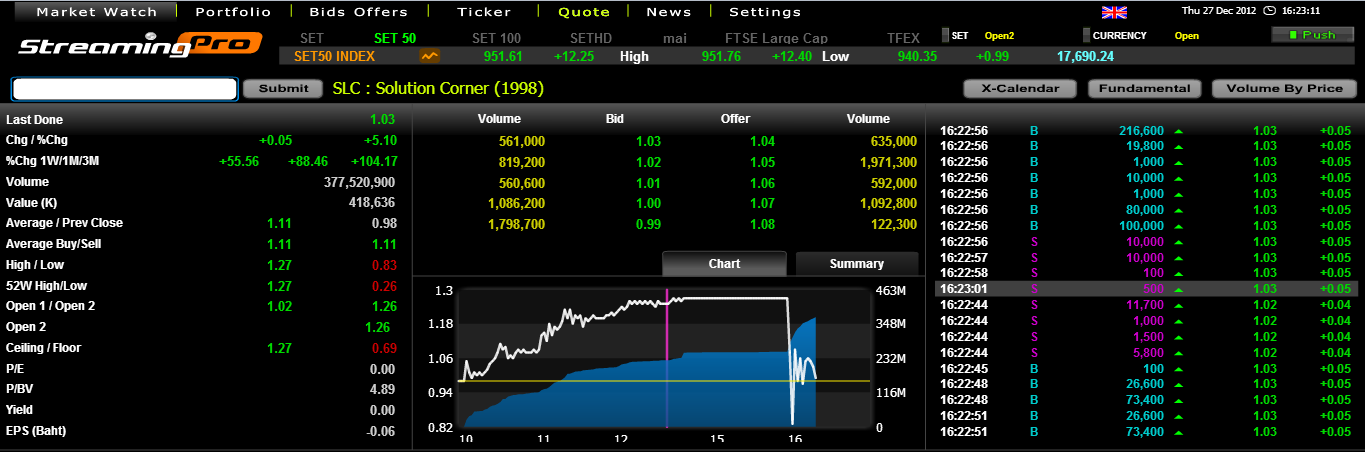The image size is (1365, 452).
Task: Click the best offer price 1.04
Action: point(762,141)
